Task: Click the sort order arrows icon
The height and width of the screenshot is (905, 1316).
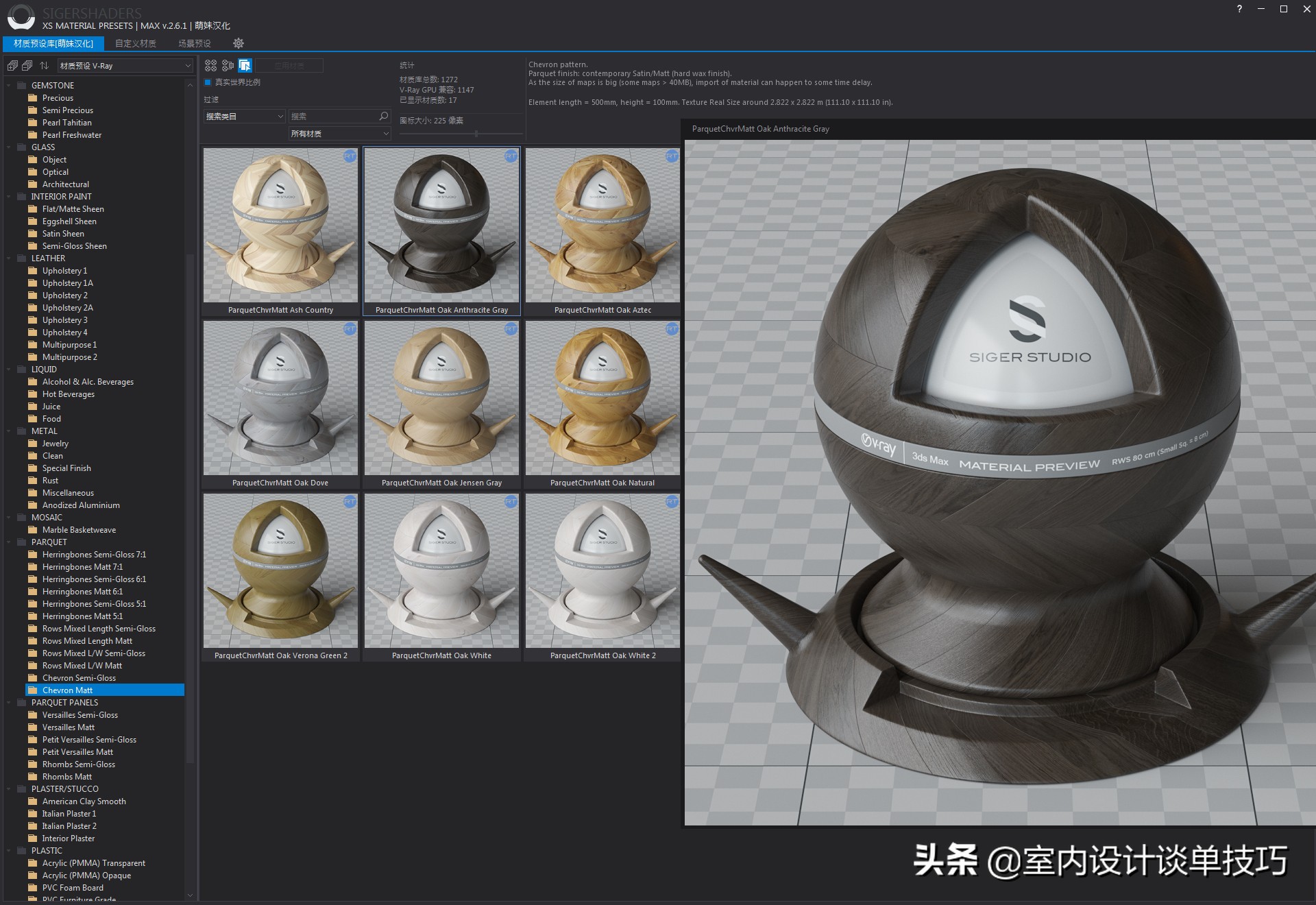Action: (x=43, y=65)
